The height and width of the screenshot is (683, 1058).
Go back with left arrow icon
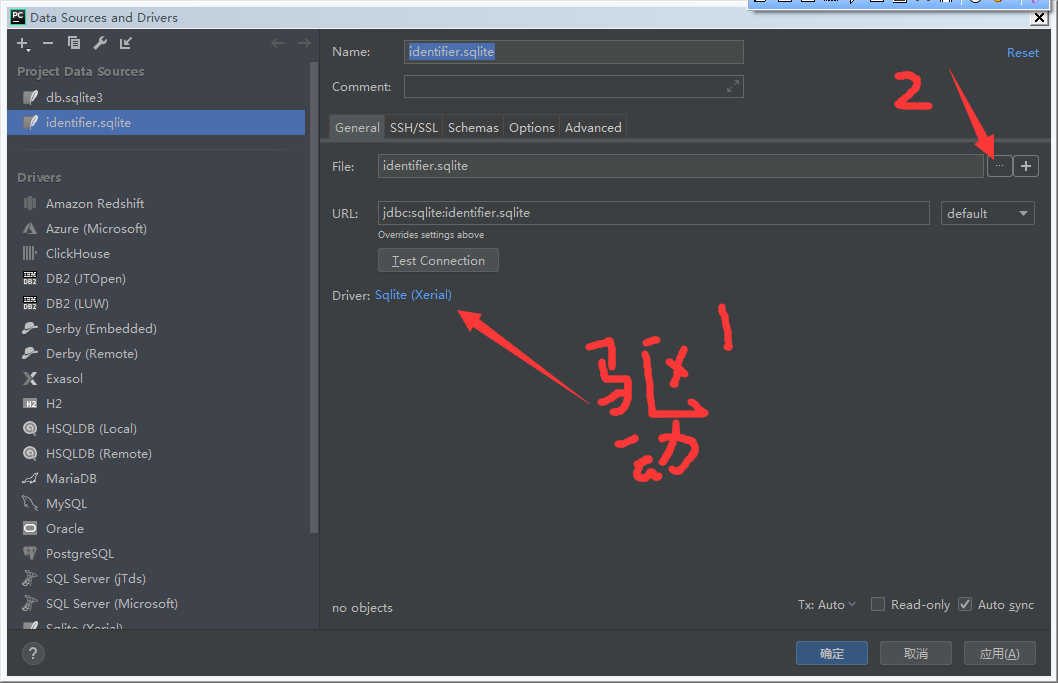[277, 43]
